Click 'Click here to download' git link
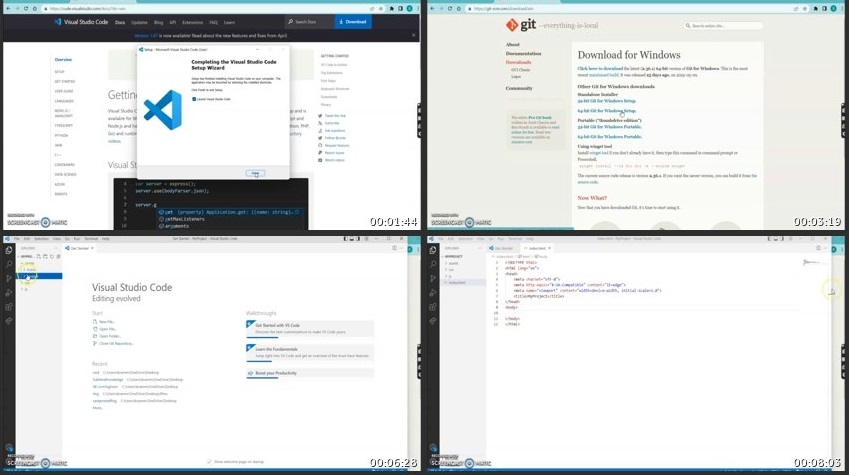 tap(600, 69)
